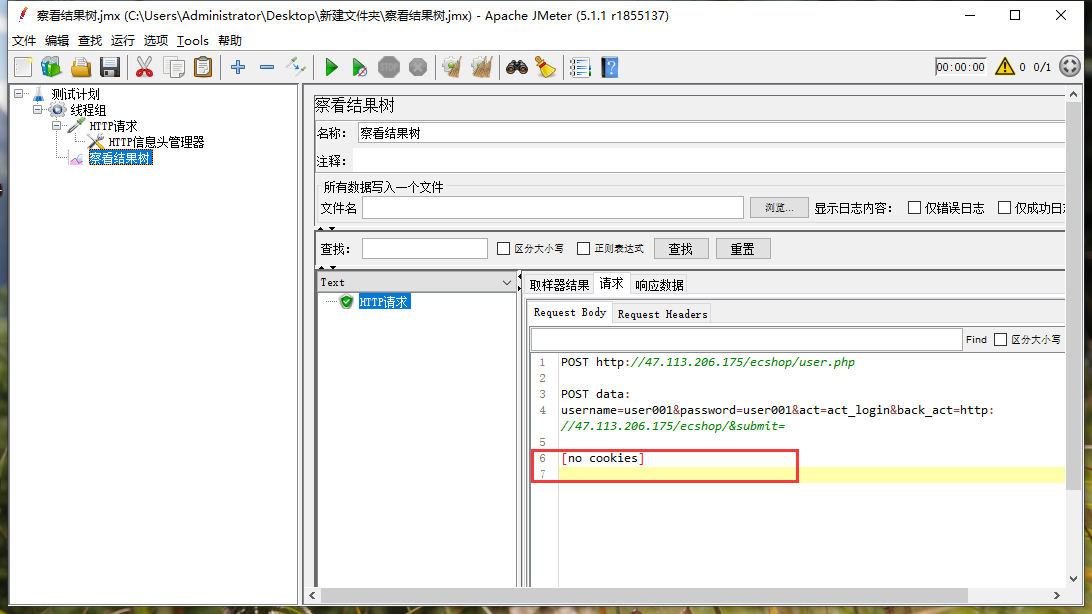Open the Templates icon

[52, 68]
